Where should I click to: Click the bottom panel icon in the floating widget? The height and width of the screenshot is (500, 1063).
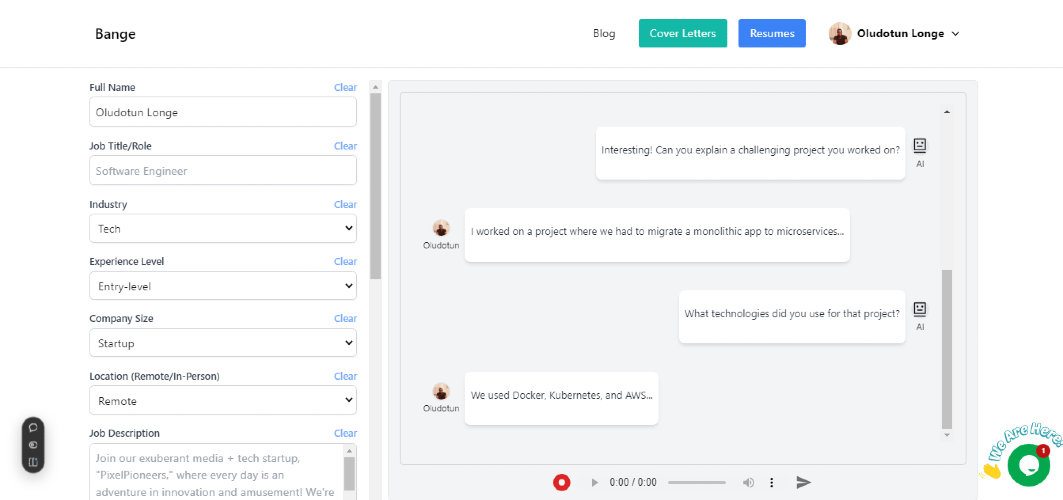[33, 462]
